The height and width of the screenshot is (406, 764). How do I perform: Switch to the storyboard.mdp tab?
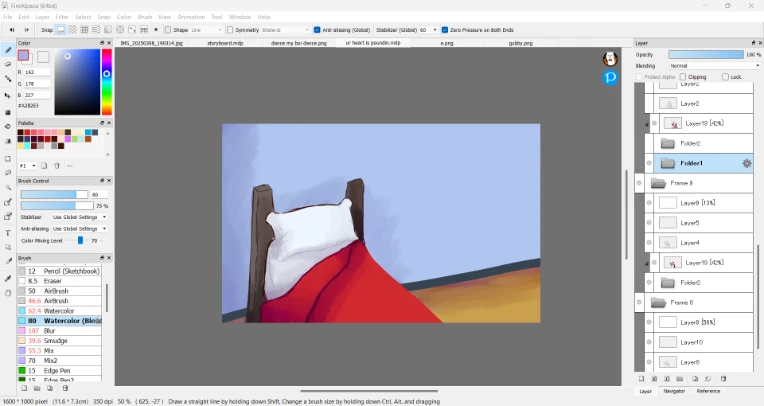[x=225, y=43]
